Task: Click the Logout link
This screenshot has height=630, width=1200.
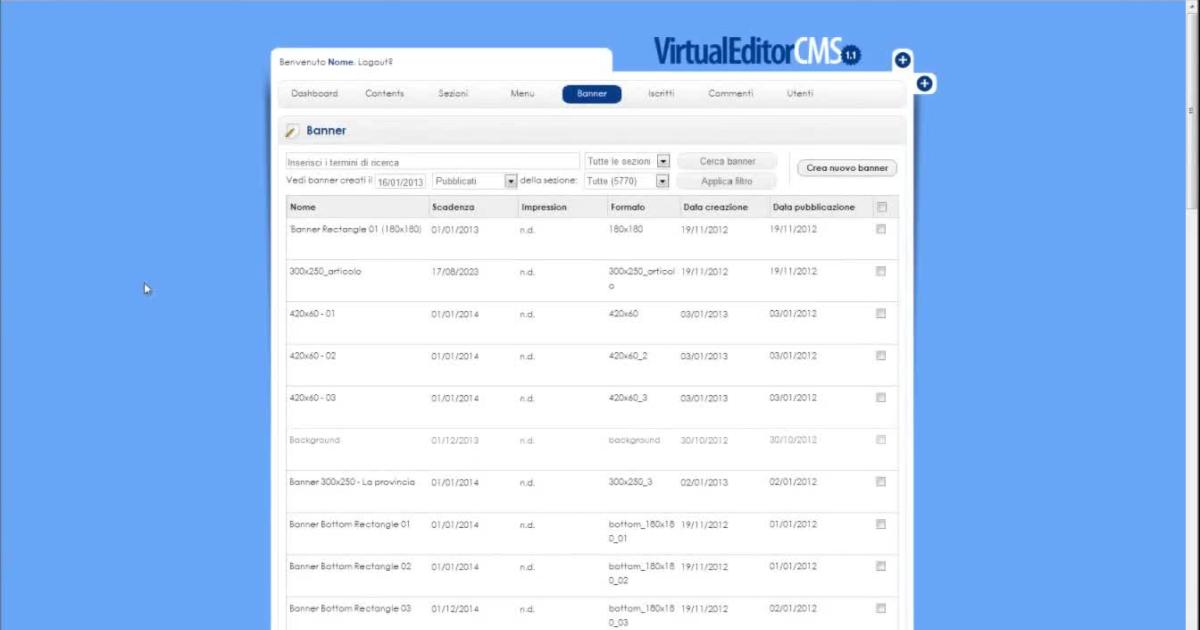Action: click(x=375, y=62)
